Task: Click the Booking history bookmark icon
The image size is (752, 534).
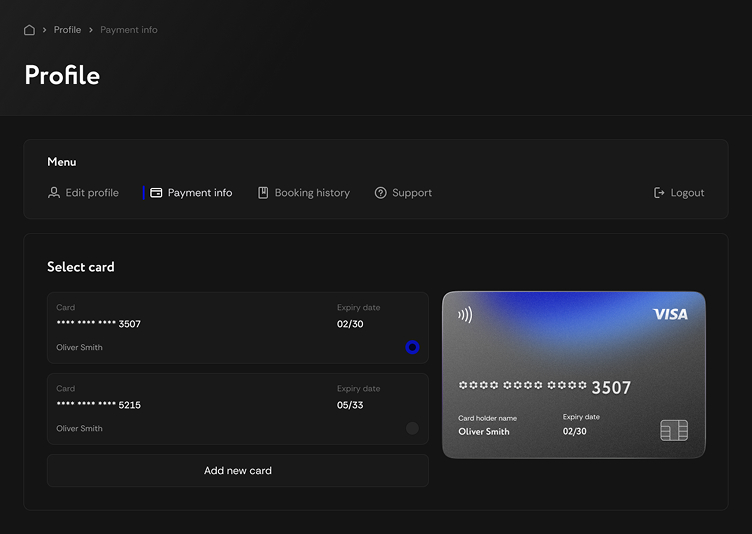Action: pos(263,193)
